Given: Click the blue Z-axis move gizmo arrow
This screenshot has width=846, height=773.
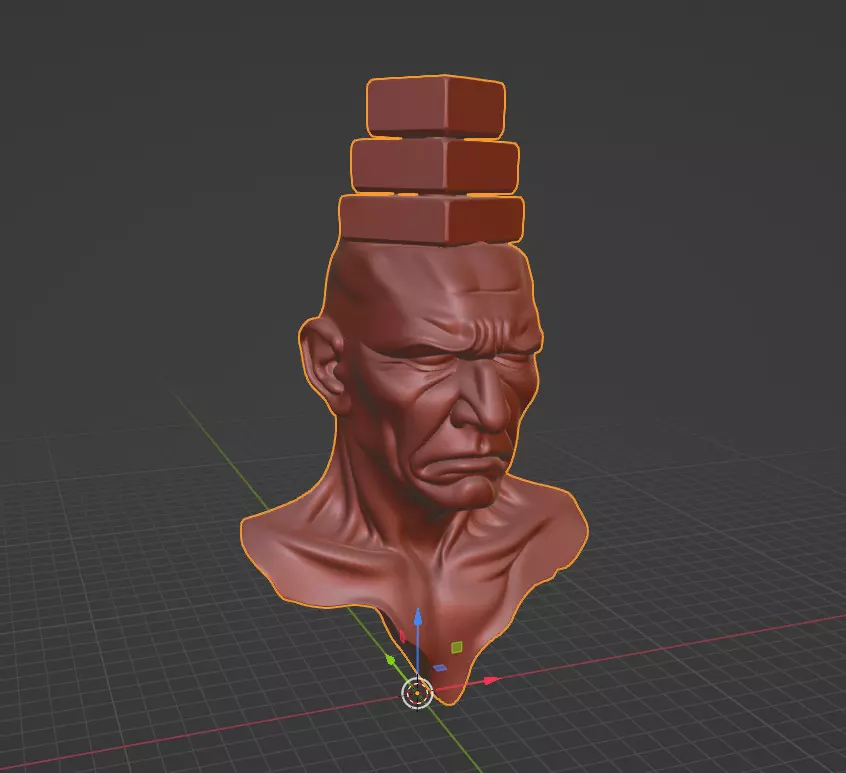Looking at the screenshot, I should tap(418, 617).
